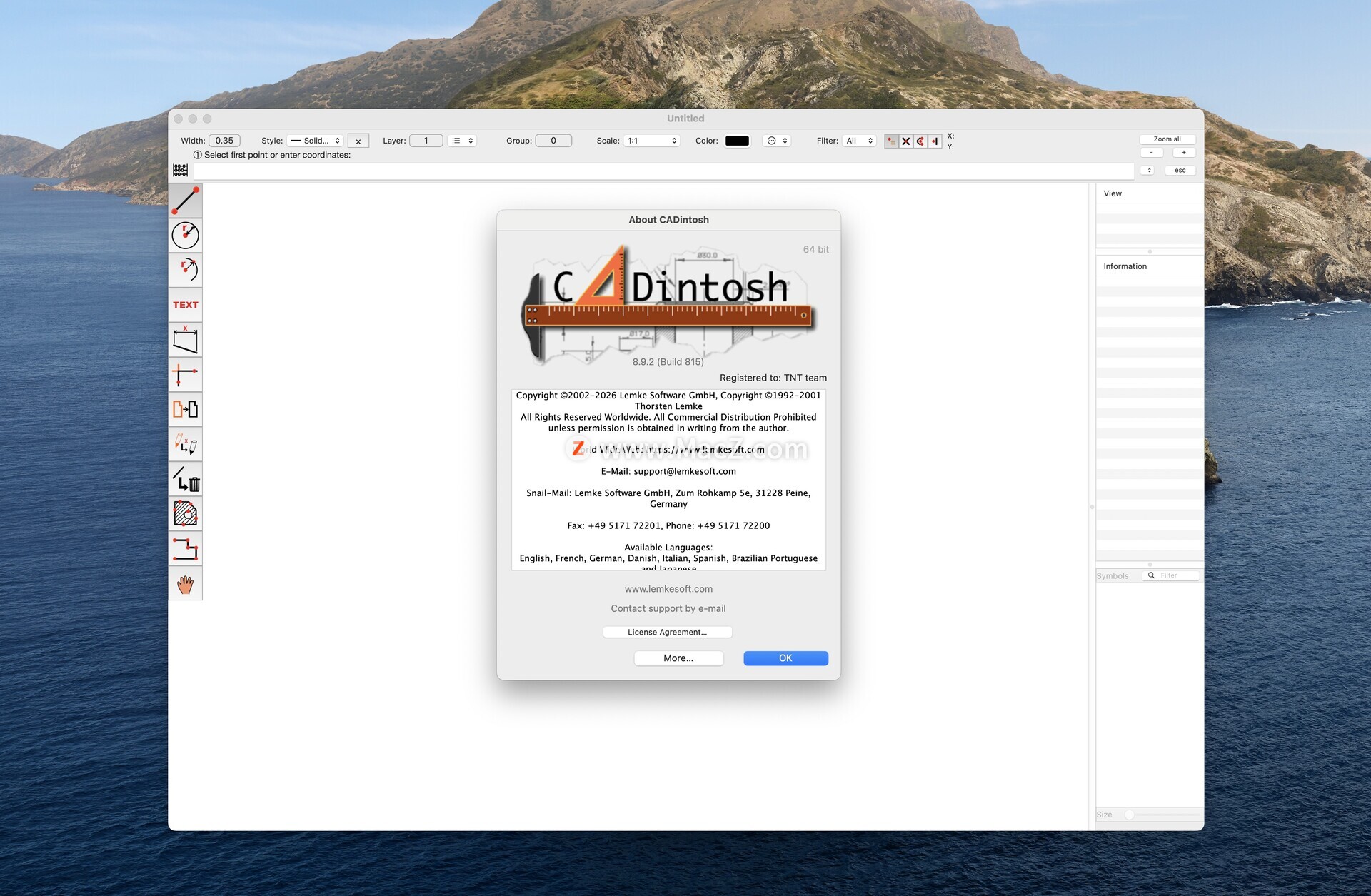Click the 'Registered to: TNT team' text

click(x=773, y=378)
